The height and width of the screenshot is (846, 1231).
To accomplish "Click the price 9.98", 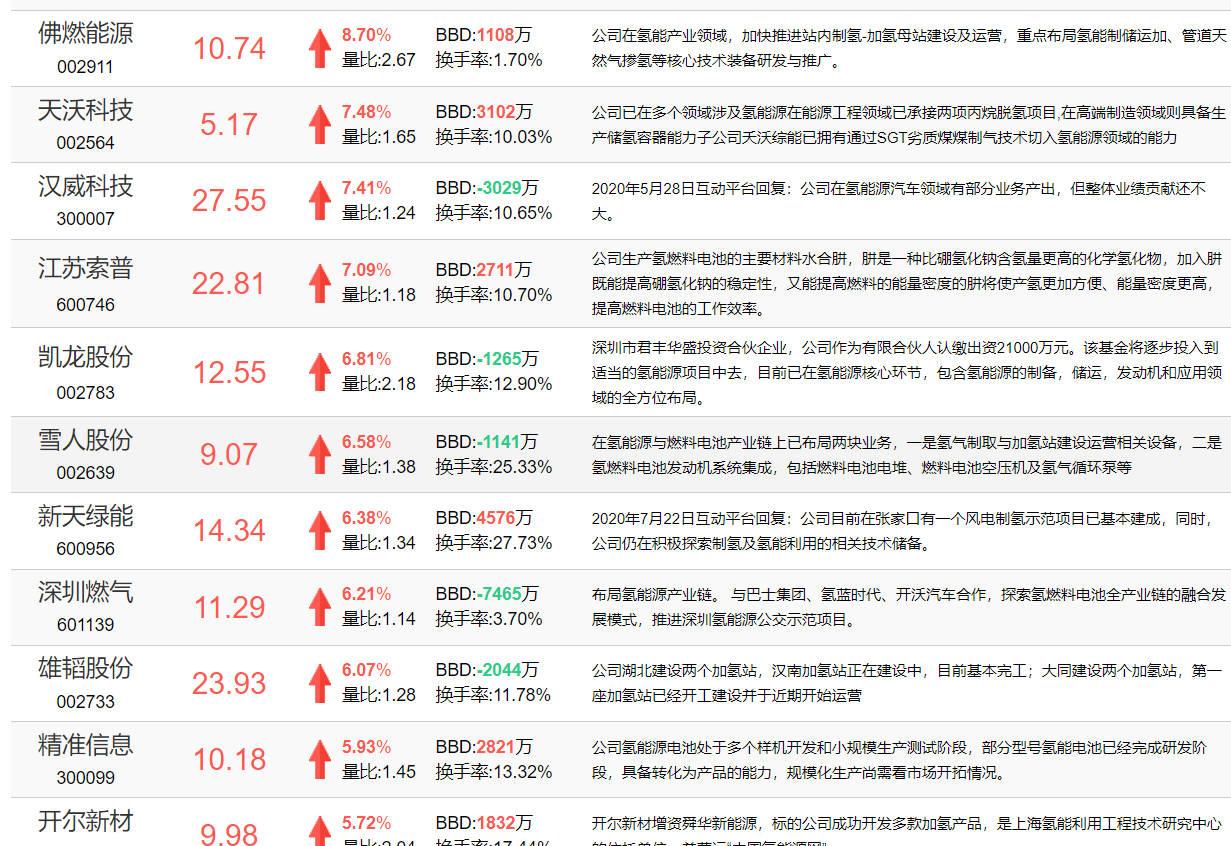I will (x=230, y=834).
